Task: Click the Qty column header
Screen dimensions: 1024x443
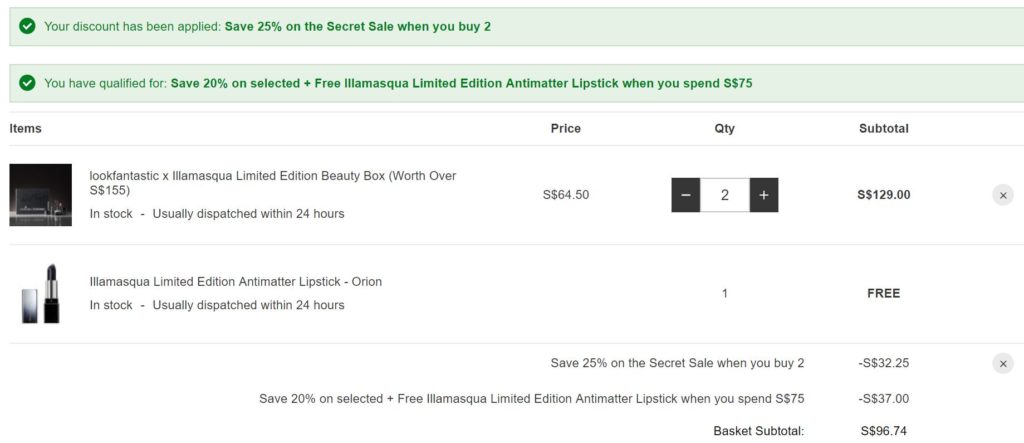Action: tap(724, 129)
